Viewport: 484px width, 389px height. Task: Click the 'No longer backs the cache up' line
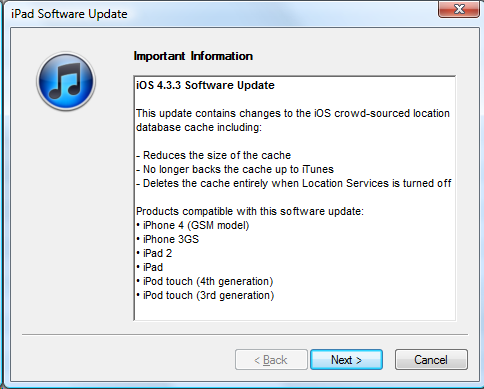pyautogui.click(x=235, y=169)
